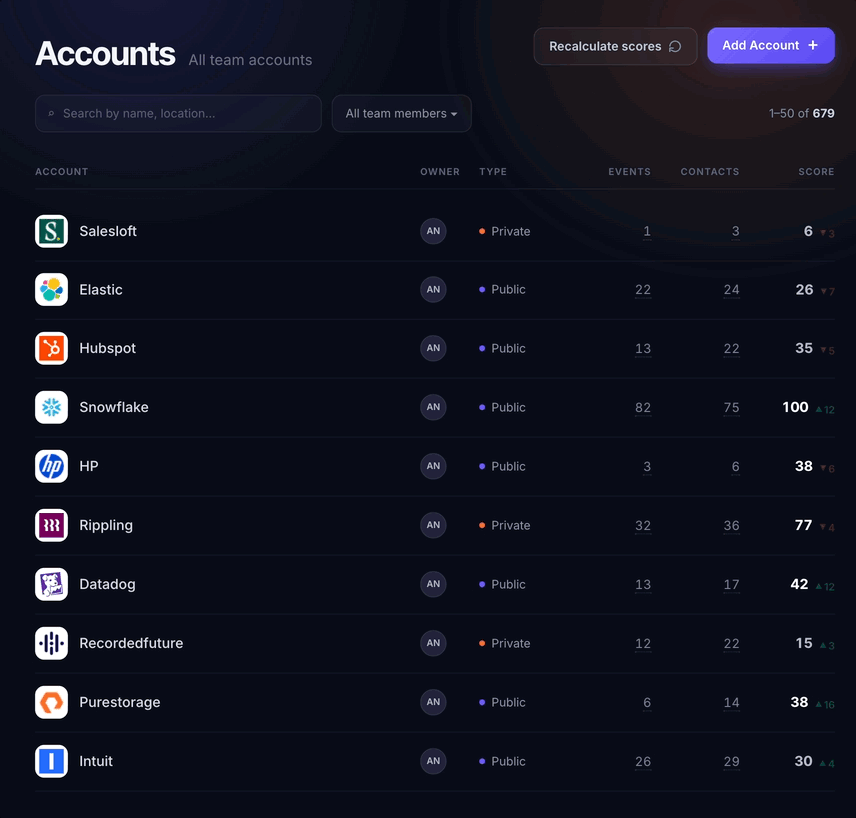The image size is (856, 818).
Task: Sort by the SCORE column header
Action: (816, 171)
